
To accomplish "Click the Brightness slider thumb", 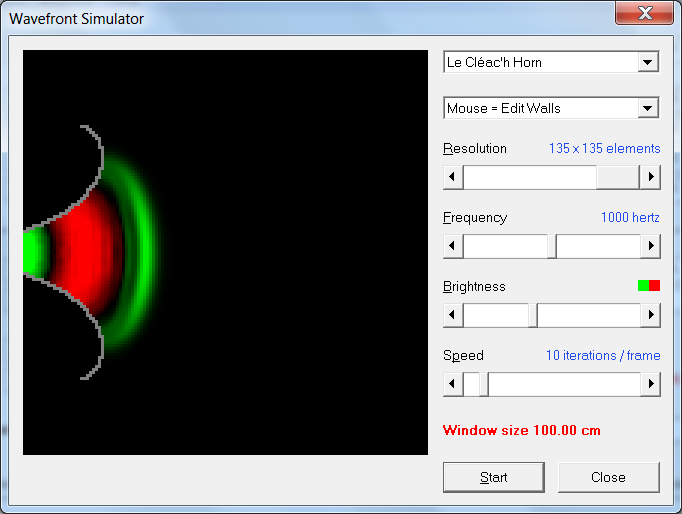I will pyautogui.click(x=533, y=315).
